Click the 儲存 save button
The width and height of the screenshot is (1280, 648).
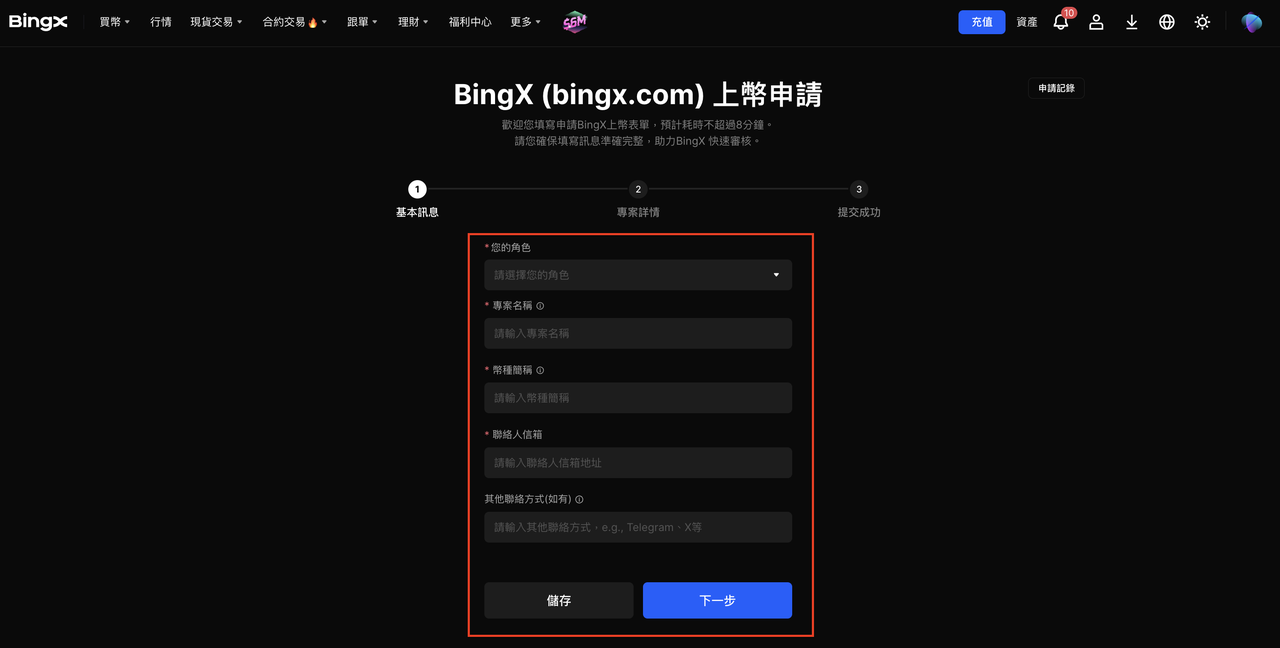(x=559, y=600)
